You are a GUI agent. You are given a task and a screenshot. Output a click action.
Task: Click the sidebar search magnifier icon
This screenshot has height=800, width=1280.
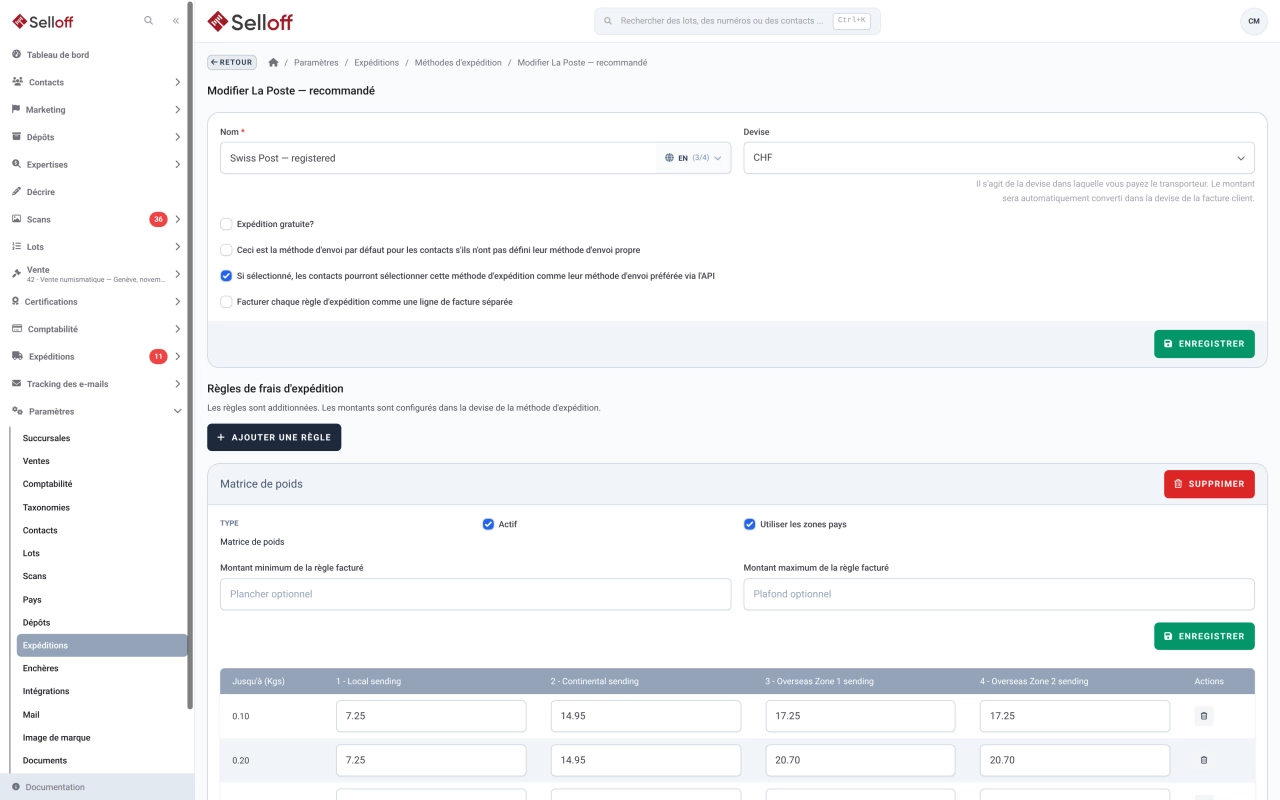(149, 20)
